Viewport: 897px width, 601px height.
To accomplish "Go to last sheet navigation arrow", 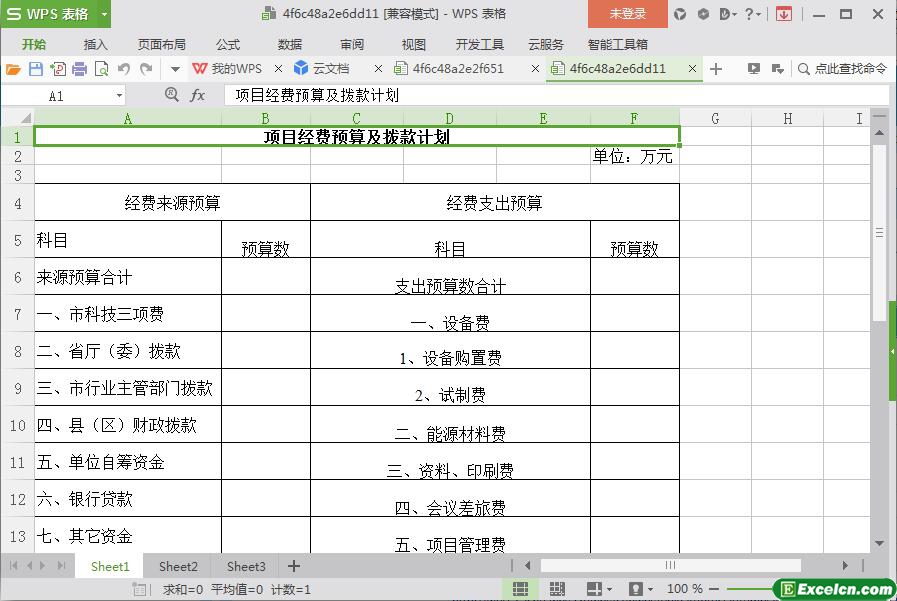I will click(x=61, y=566).
